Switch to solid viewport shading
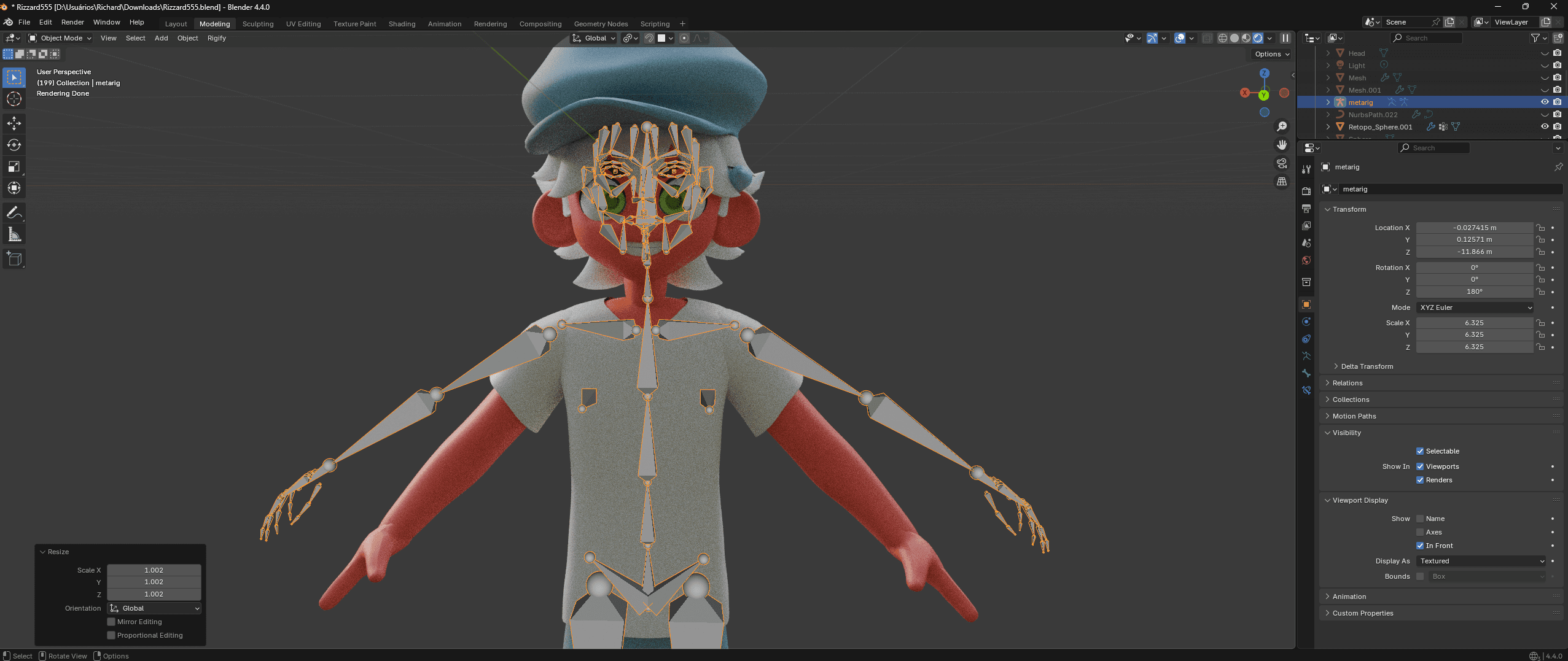The height and width of the screenshot is (661, 1568). 1235,38
